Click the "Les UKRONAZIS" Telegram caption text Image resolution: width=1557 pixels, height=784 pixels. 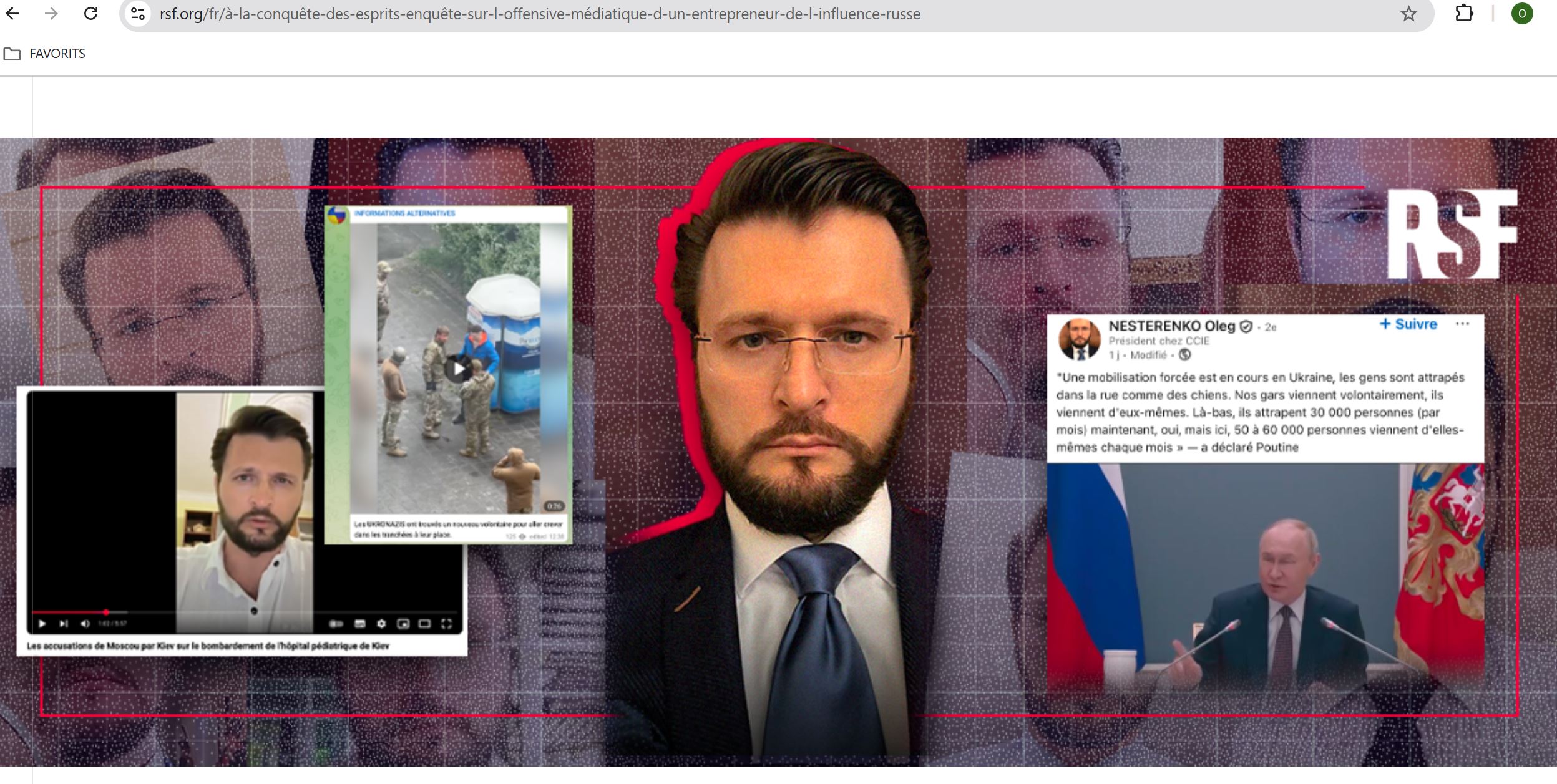[x=458, y=529]
